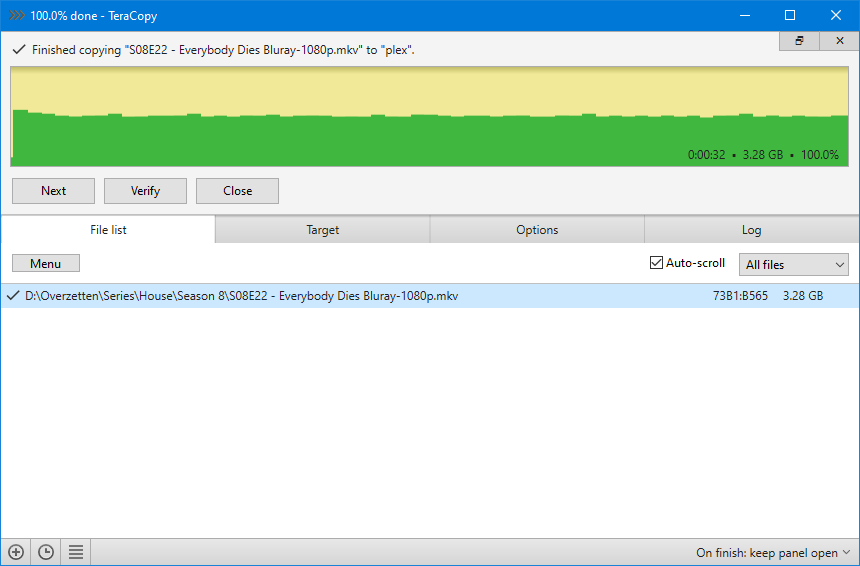Open the history clock icon
The image size is (860, 566).
(x=46, y=552)
